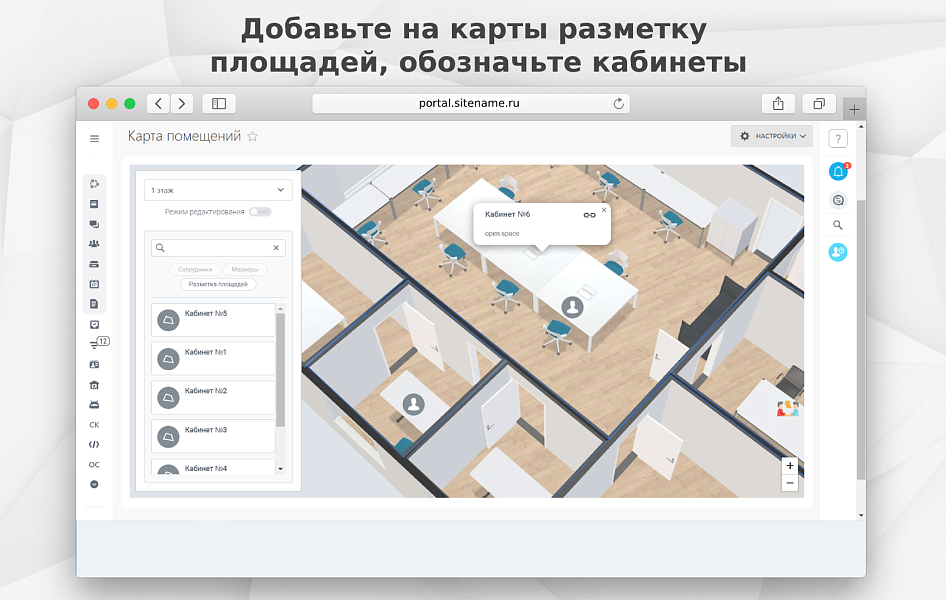Click the tasks checklist icon in left sidebar
The image size is (946, 600).
(x=94, y=323)
